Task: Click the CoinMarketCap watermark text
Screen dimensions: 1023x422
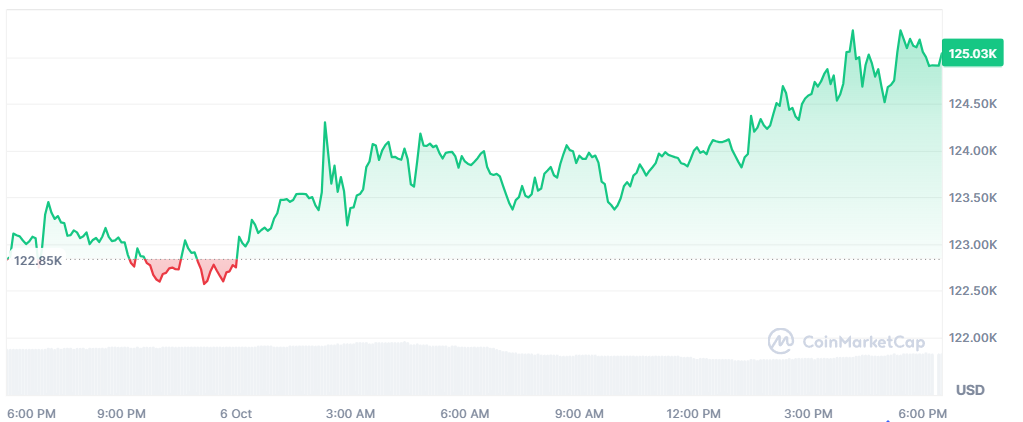Action: tap(861, 343)
